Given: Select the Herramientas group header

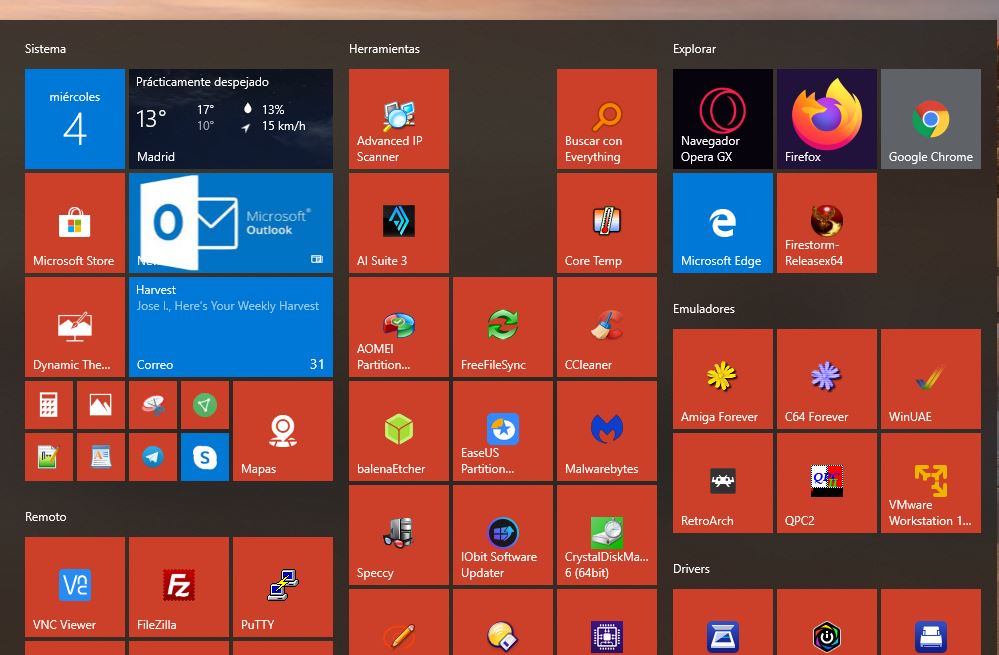Looking at the screenshot, I should click(384, 49).
